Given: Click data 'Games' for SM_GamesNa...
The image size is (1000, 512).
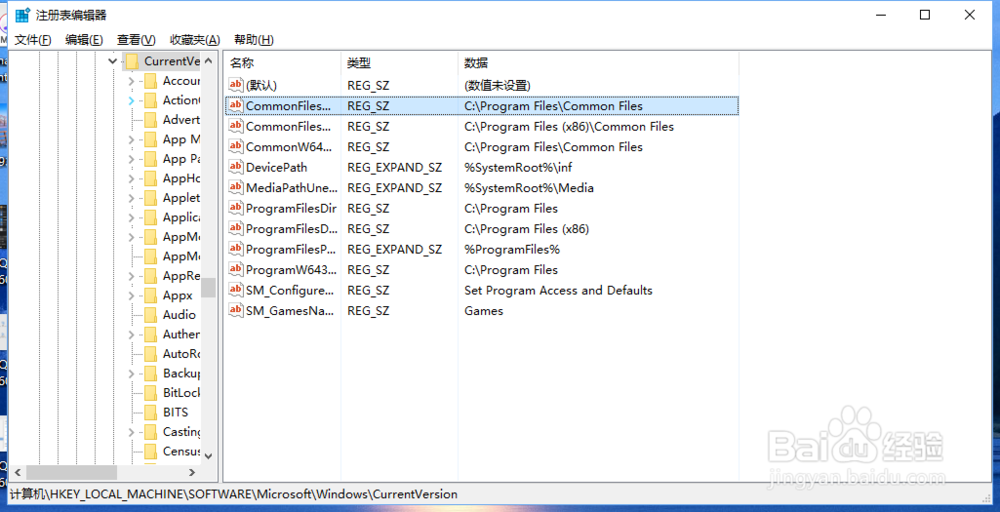Looking at the screenshot, I should [x=483, y=311].
